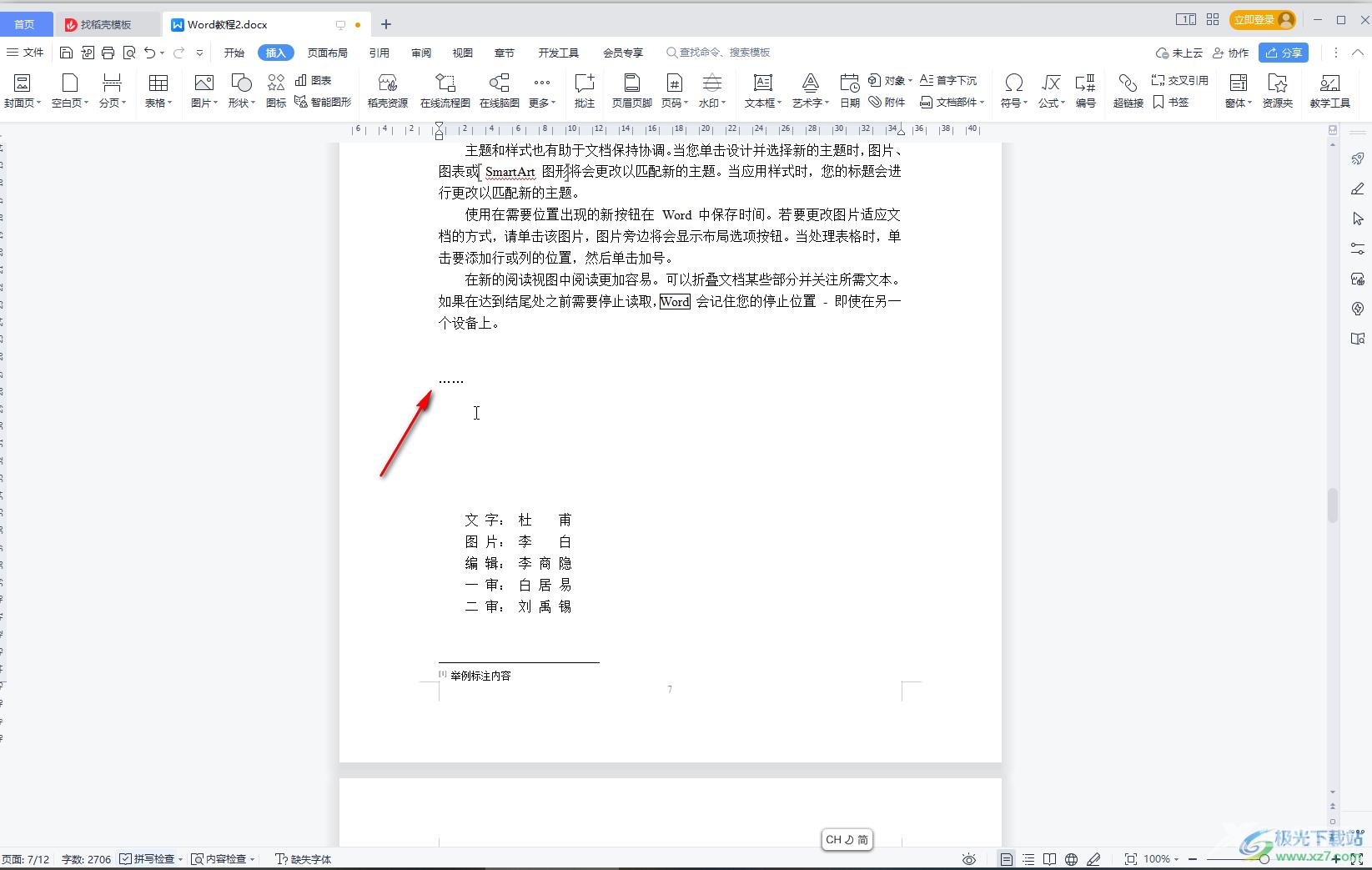
Task: Open Print Preview from quick access toolbar
Action: [x=128, y=53]
